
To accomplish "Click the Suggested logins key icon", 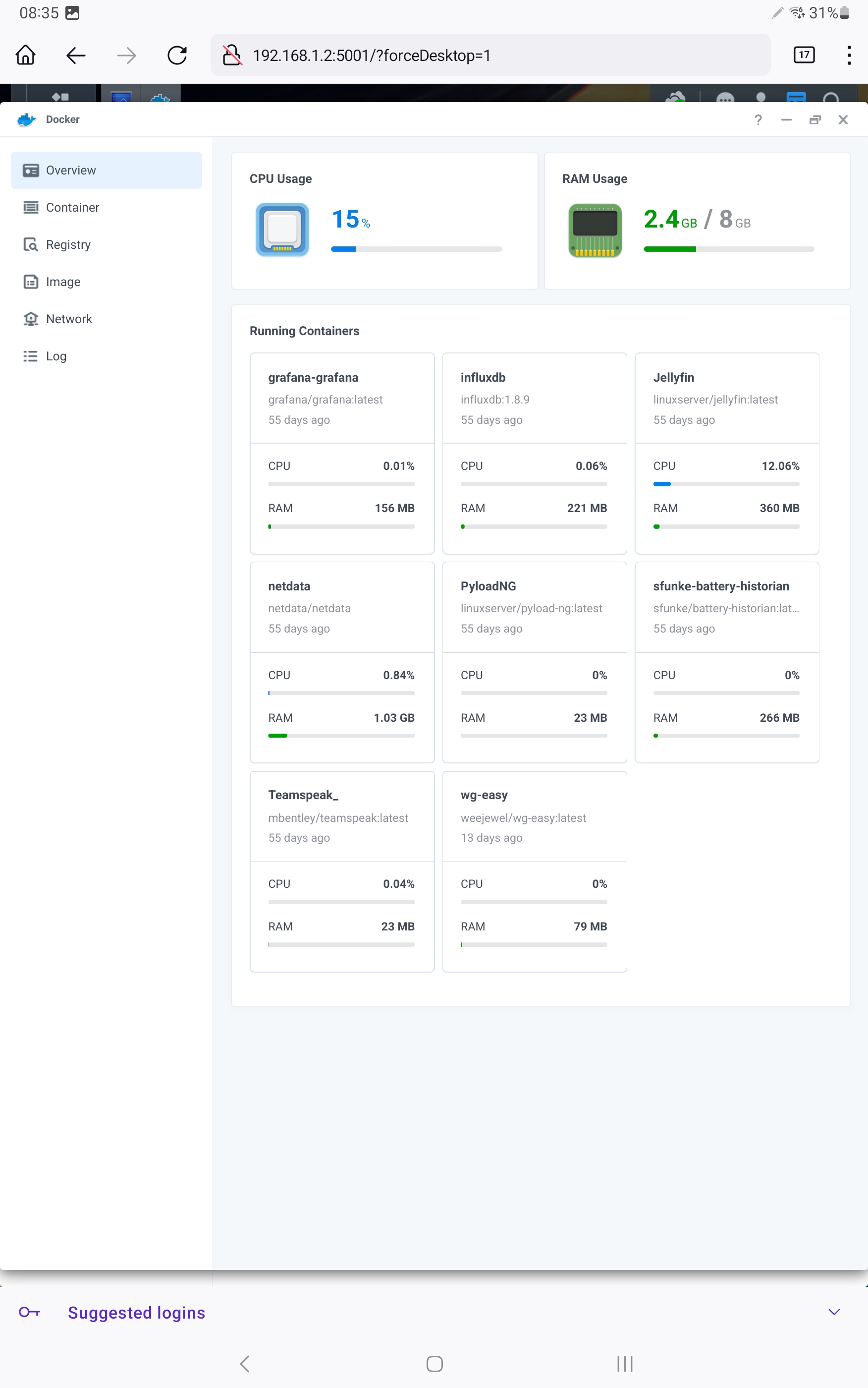I will pos(29,1312).
